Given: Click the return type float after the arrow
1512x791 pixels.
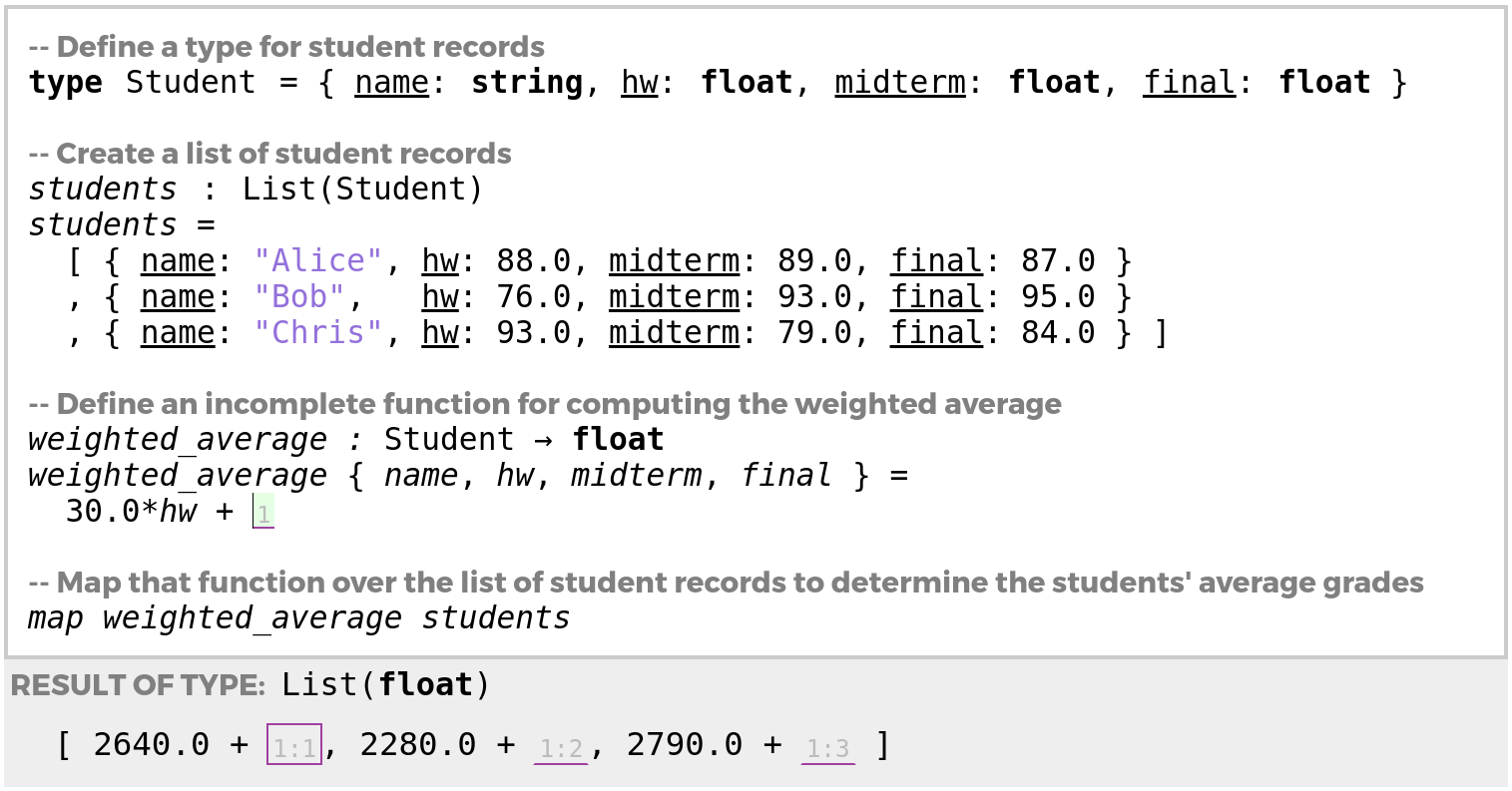Looking at the screenshot, I should tap(618, 440).
